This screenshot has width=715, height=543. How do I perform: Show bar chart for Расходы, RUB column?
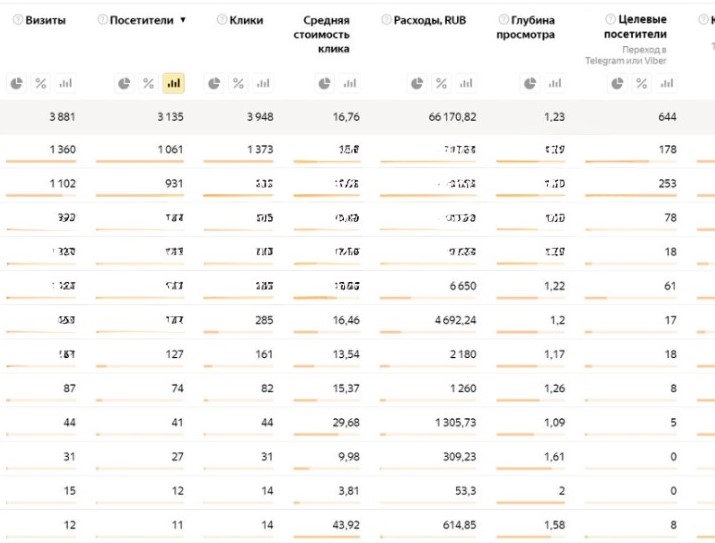pyautogui.click(x=466, y=83)
